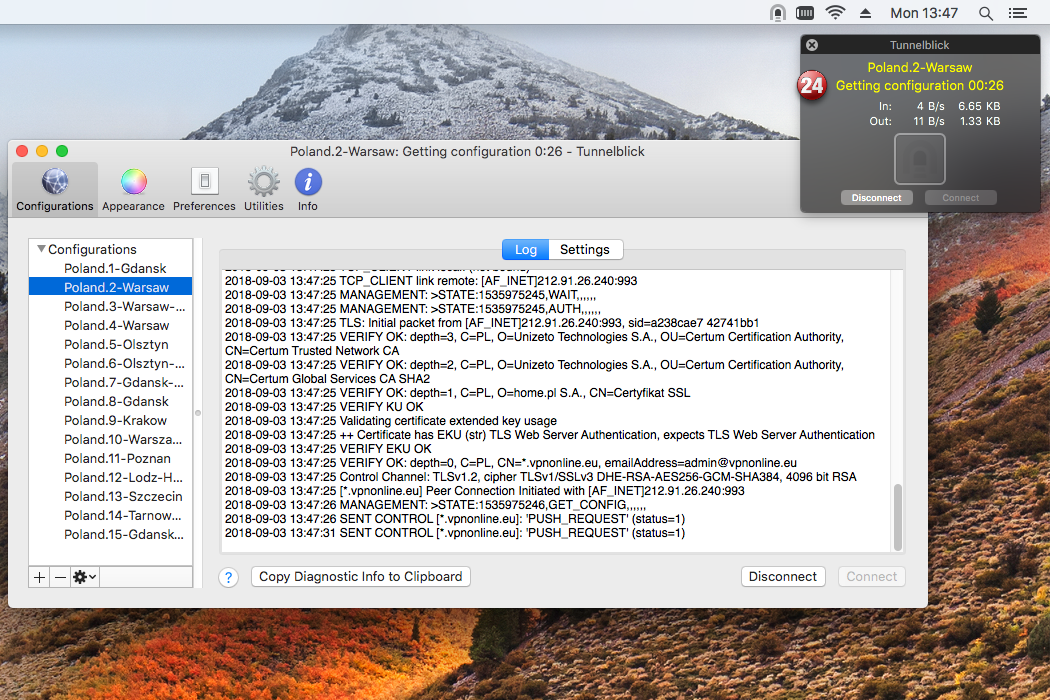1050x700 pixels.
Task: Collapse the Configurations tree triangle
Action: point(42,249)
